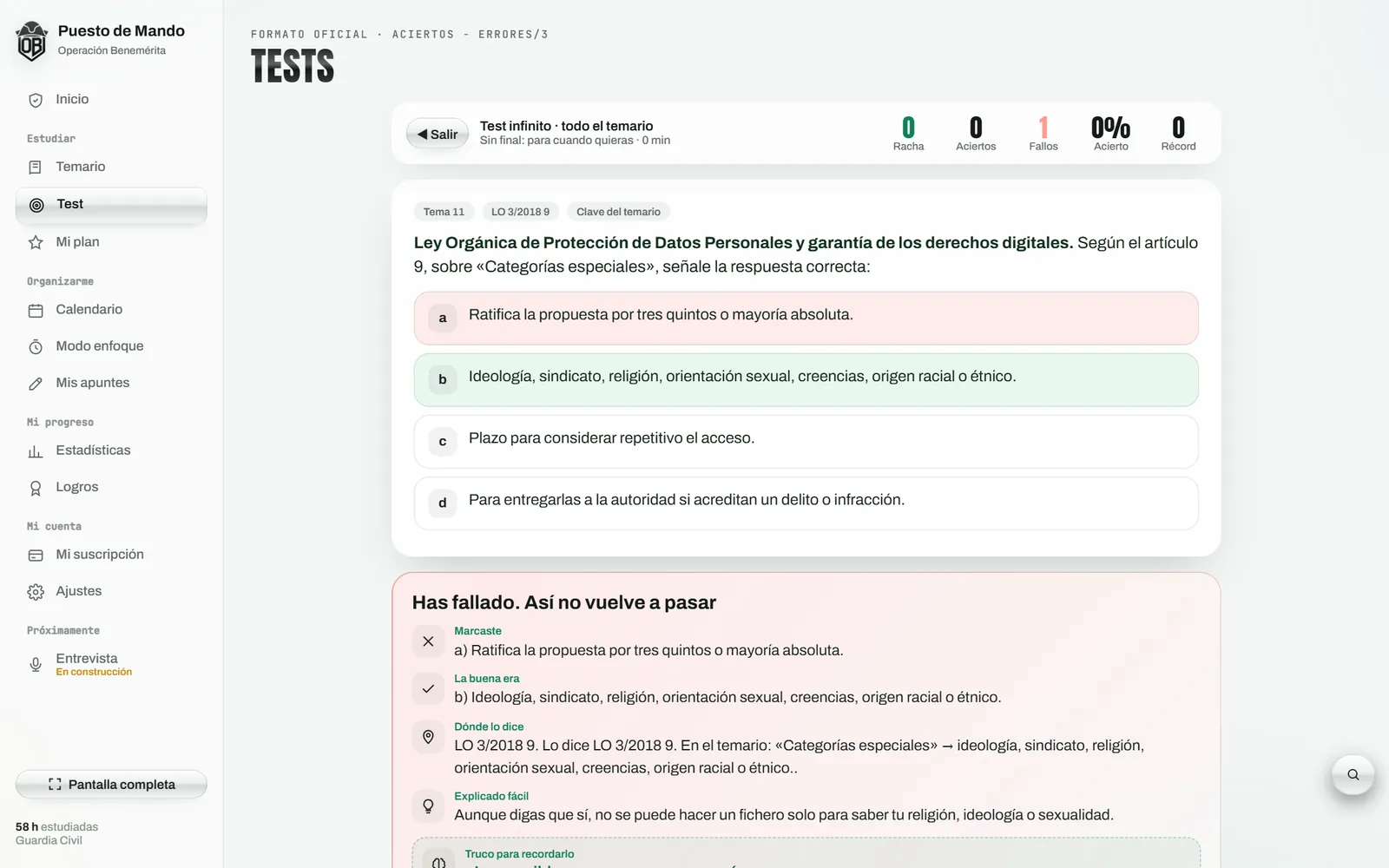Click the location pin icon beside Dónde lo dice

[x=428, y=737]
